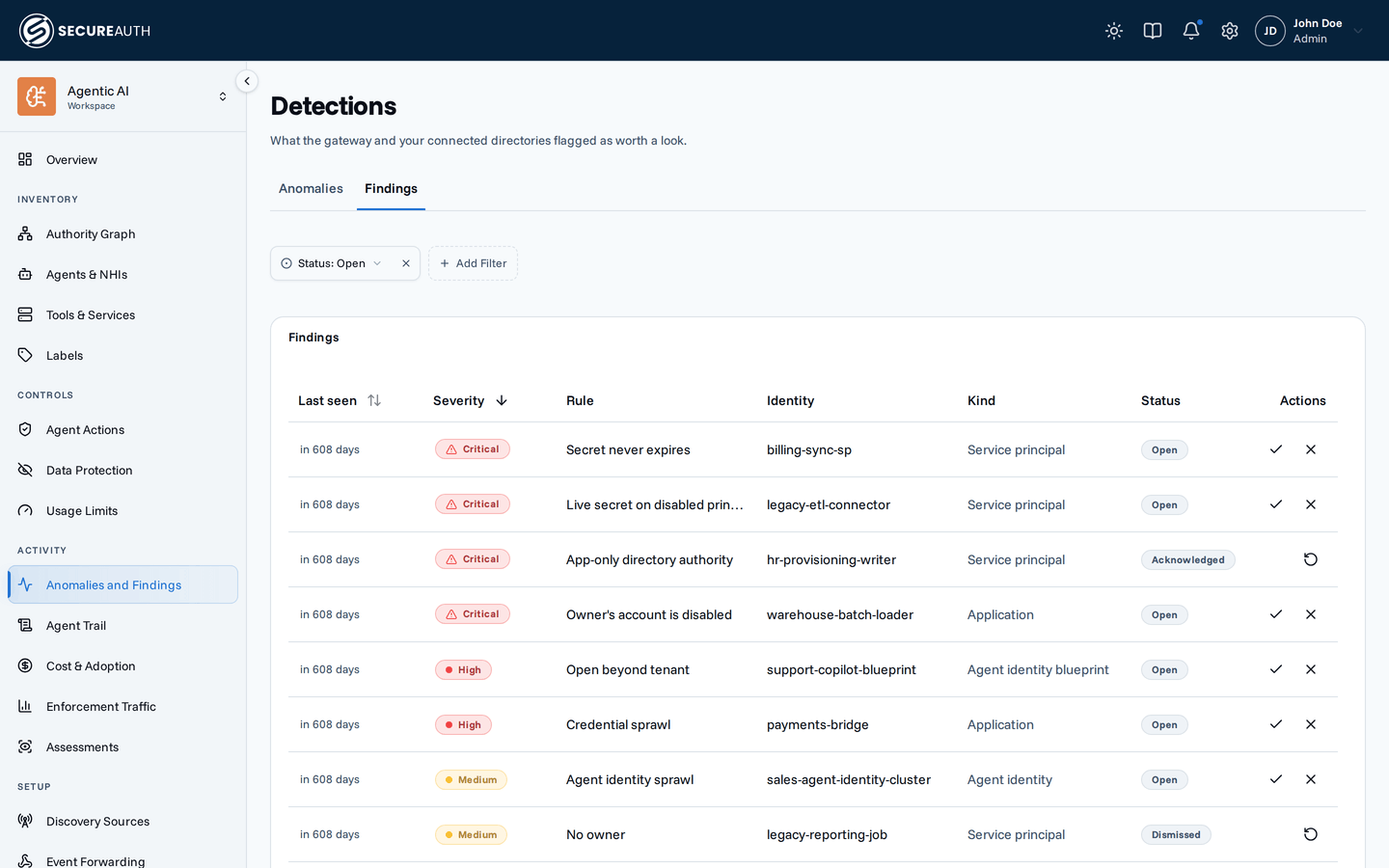1389x868 pixels.
Task: Sort findings by Last seen column
Action: 340,400
